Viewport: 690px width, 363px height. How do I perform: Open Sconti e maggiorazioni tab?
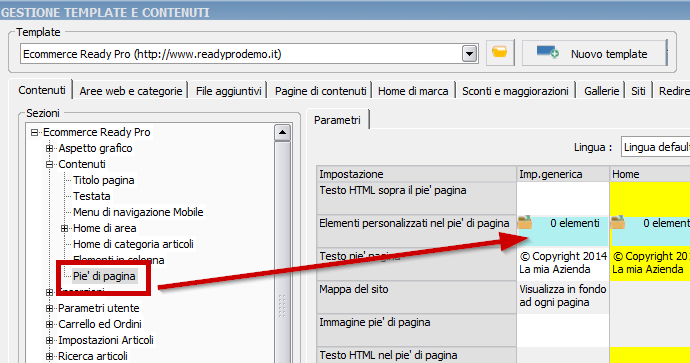[x=515, y=91]
